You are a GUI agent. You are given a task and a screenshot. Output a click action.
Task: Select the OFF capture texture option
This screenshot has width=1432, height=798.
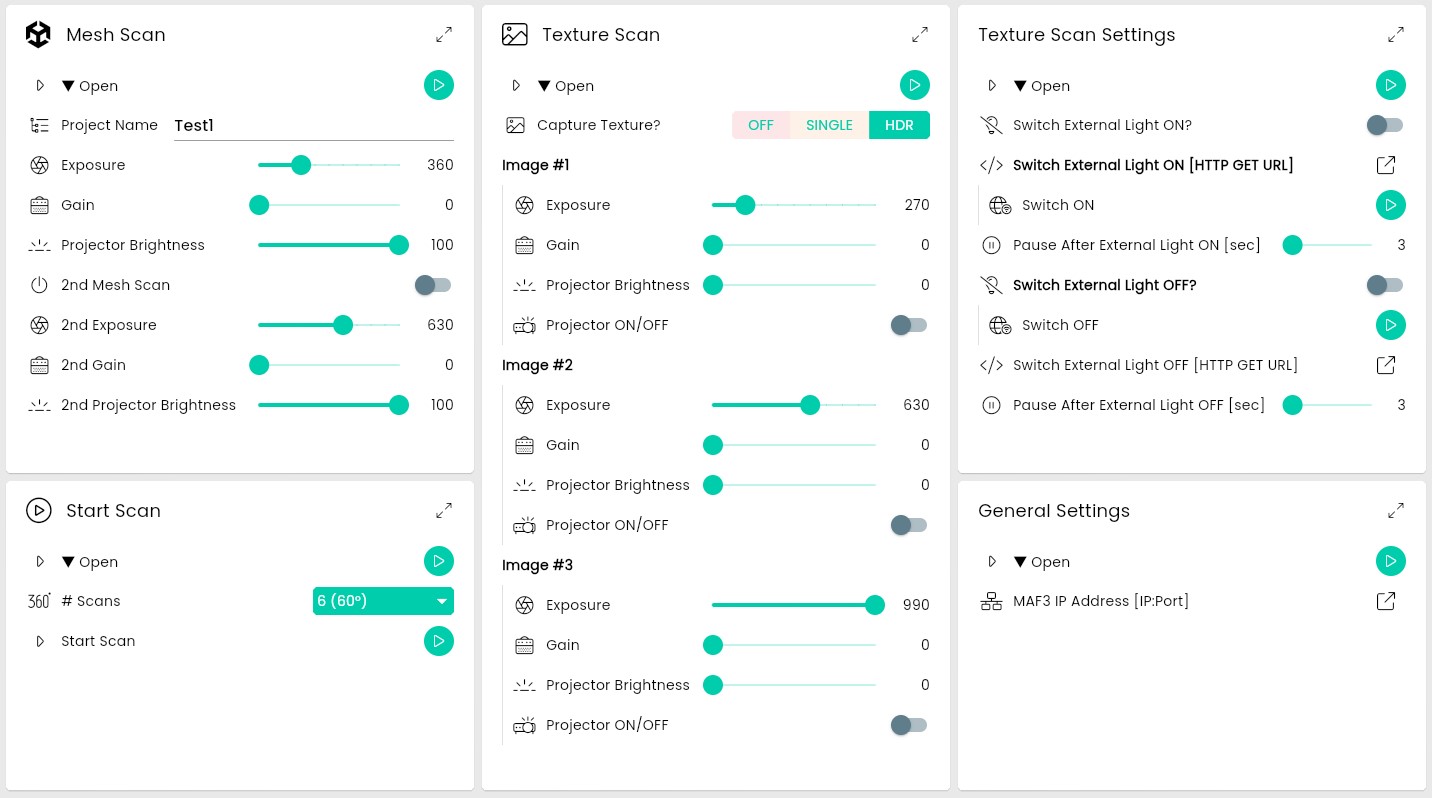pyautogui.click(x=761, y=125)
